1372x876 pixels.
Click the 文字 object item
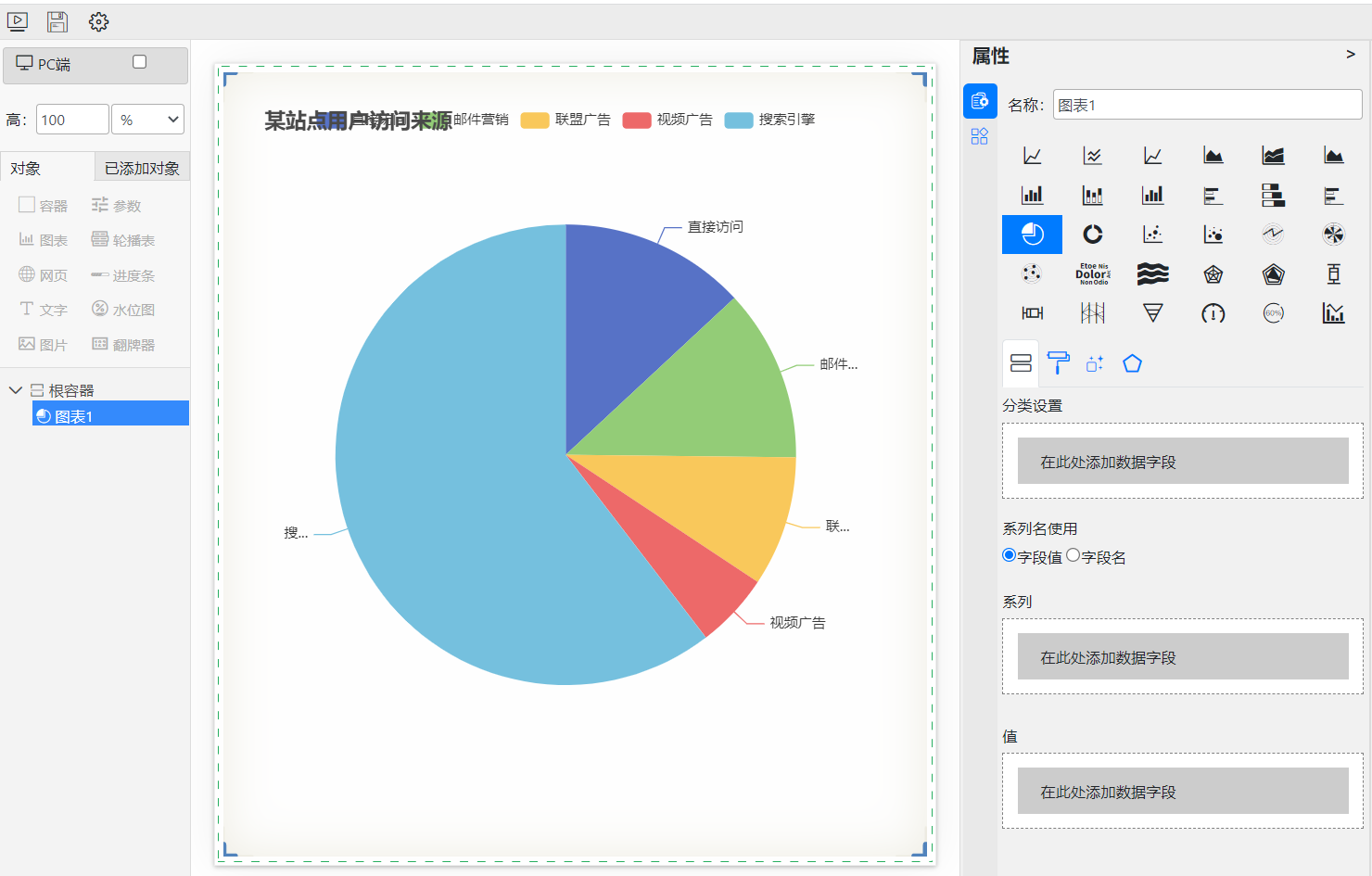44,310
